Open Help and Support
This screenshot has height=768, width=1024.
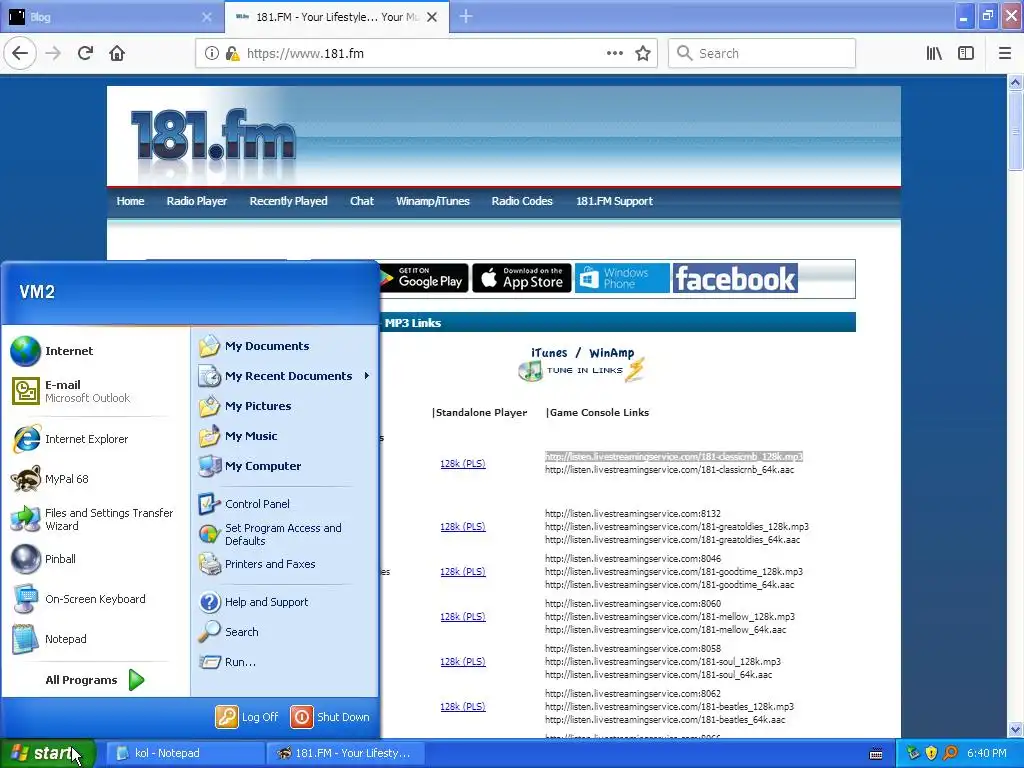[x=285, y=602]
